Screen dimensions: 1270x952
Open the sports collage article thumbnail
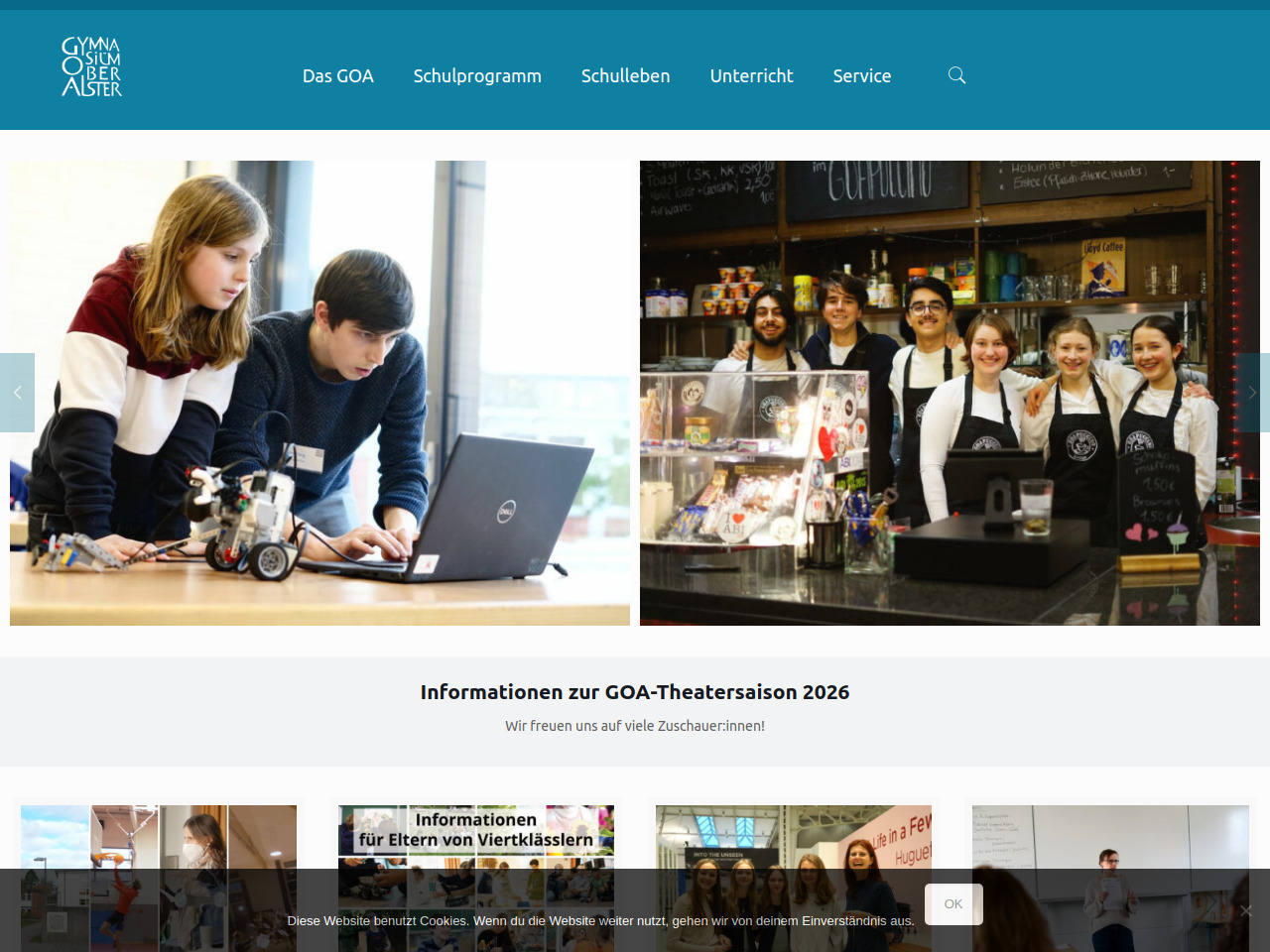coord(159,838)
